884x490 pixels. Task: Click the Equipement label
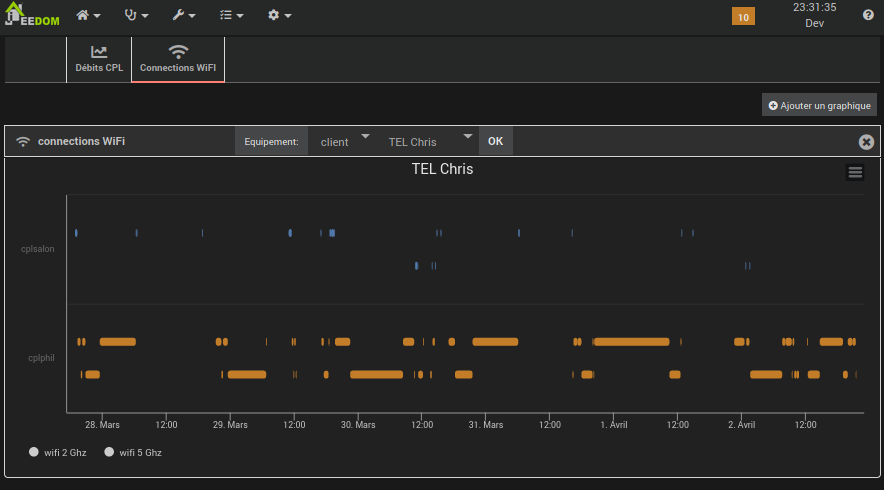pos(271,142)
